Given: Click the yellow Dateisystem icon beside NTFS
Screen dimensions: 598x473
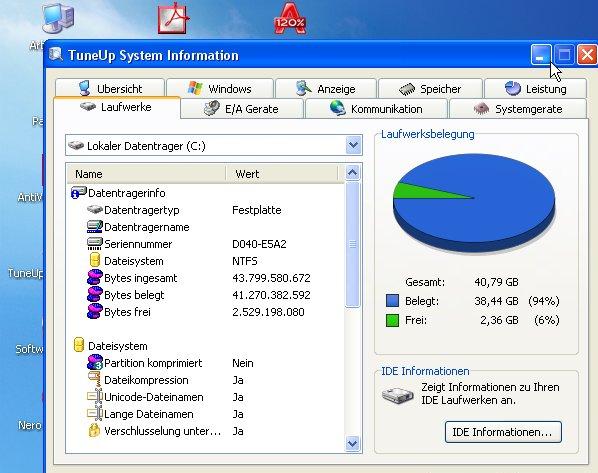Looking at the screenshot, I should coord(95,260).
